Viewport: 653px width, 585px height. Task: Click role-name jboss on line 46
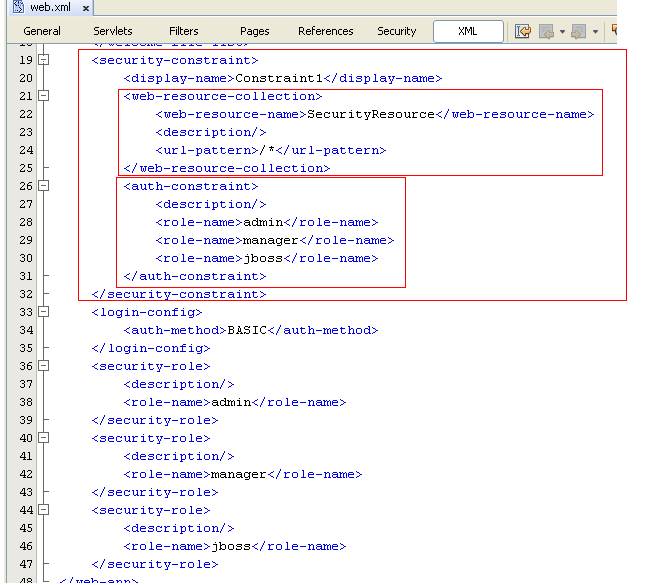231,546
